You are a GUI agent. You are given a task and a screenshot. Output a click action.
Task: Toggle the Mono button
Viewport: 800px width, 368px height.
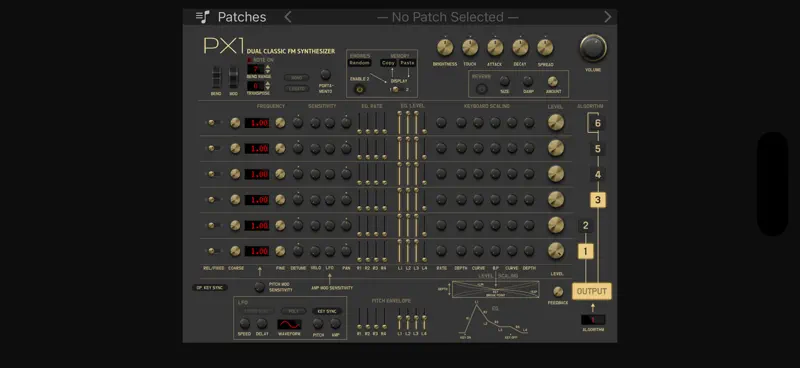(296, 78)
